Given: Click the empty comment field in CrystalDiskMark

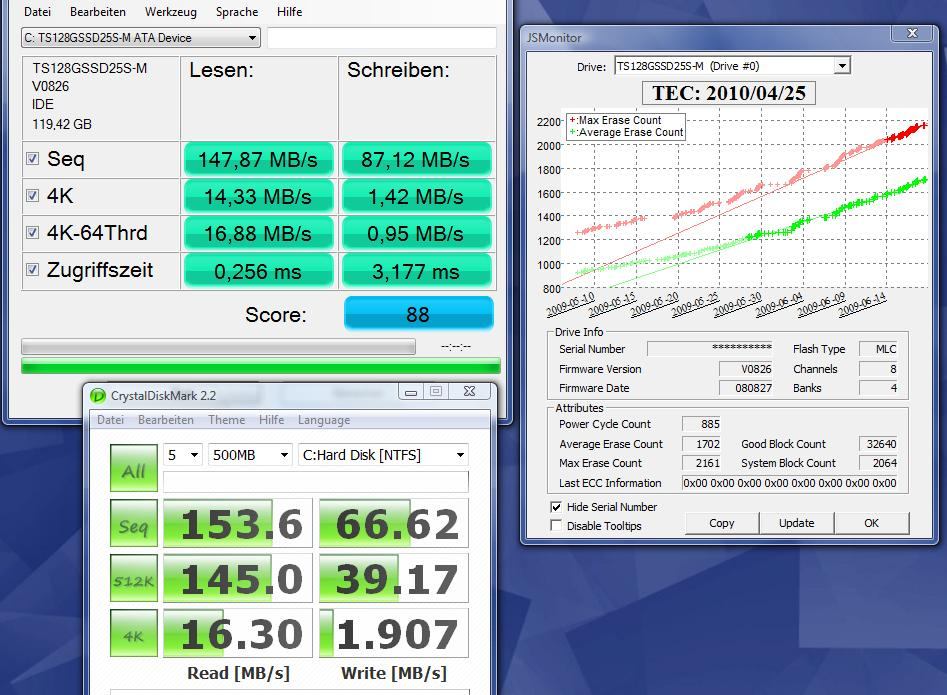Looking at the screenshot, I should point(315,482).
